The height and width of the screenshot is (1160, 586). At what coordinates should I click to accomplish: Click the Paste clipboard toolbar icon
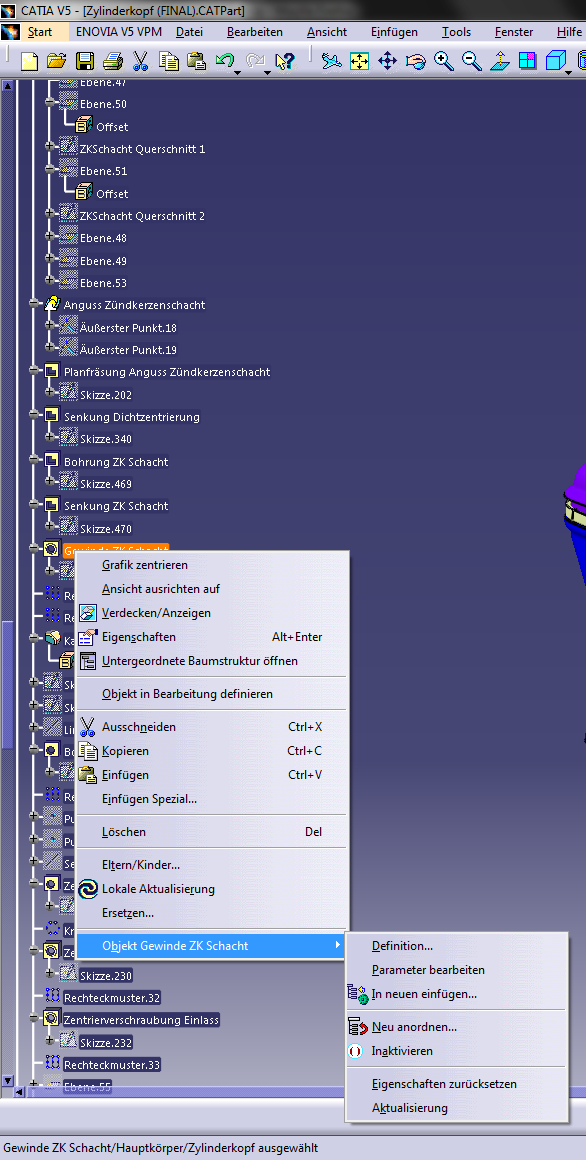[x=196, y=61]
